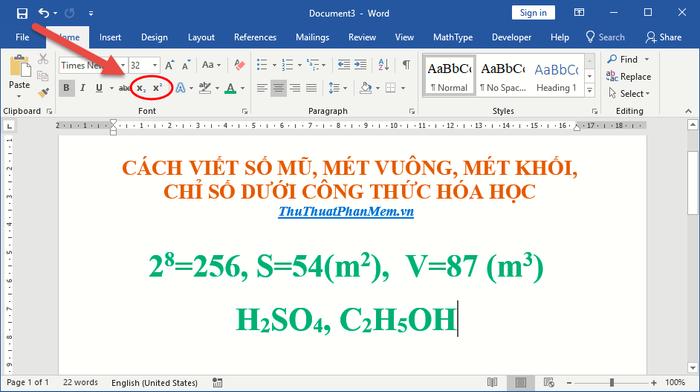This screenshot has height=392, width=700.
Task: Open ThuThuatPhanMem.vn hyperlink
Action: [346, 211]
